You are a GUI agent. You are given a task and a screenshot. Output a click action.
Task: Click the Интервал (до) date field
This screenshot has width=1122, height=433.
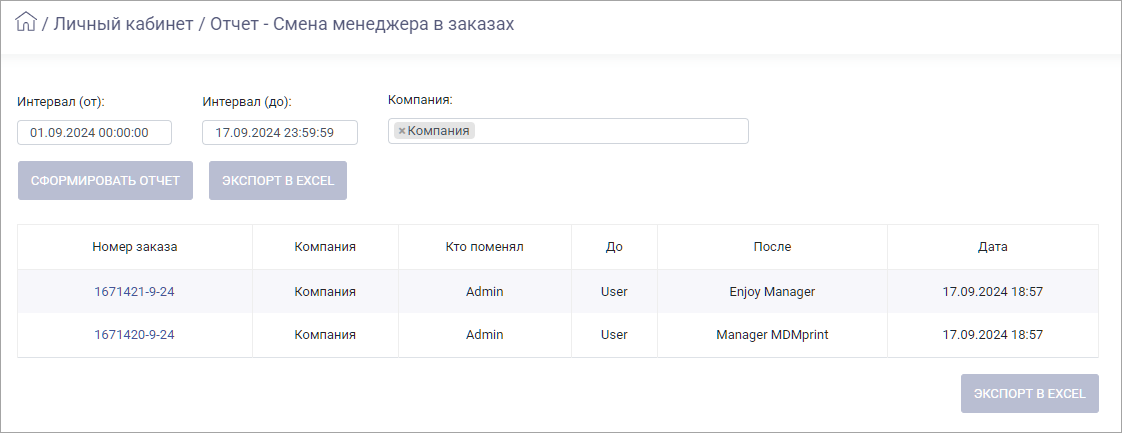(280, 132)
